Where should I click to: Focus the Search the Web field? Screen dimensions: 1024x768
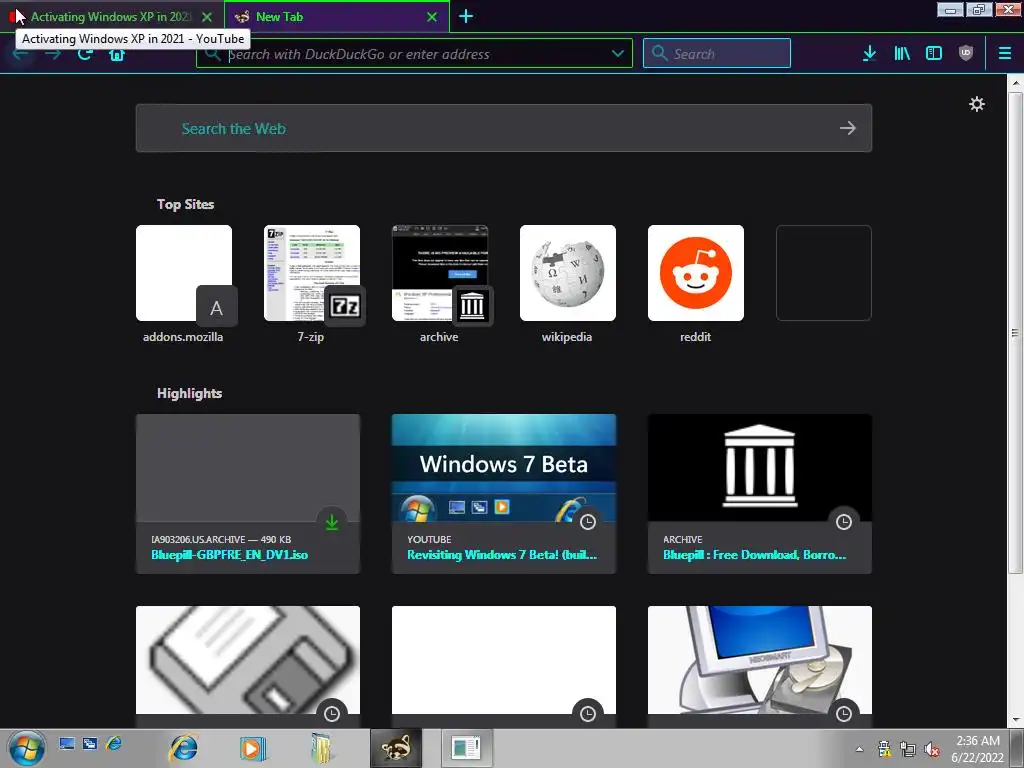[504, 128]
